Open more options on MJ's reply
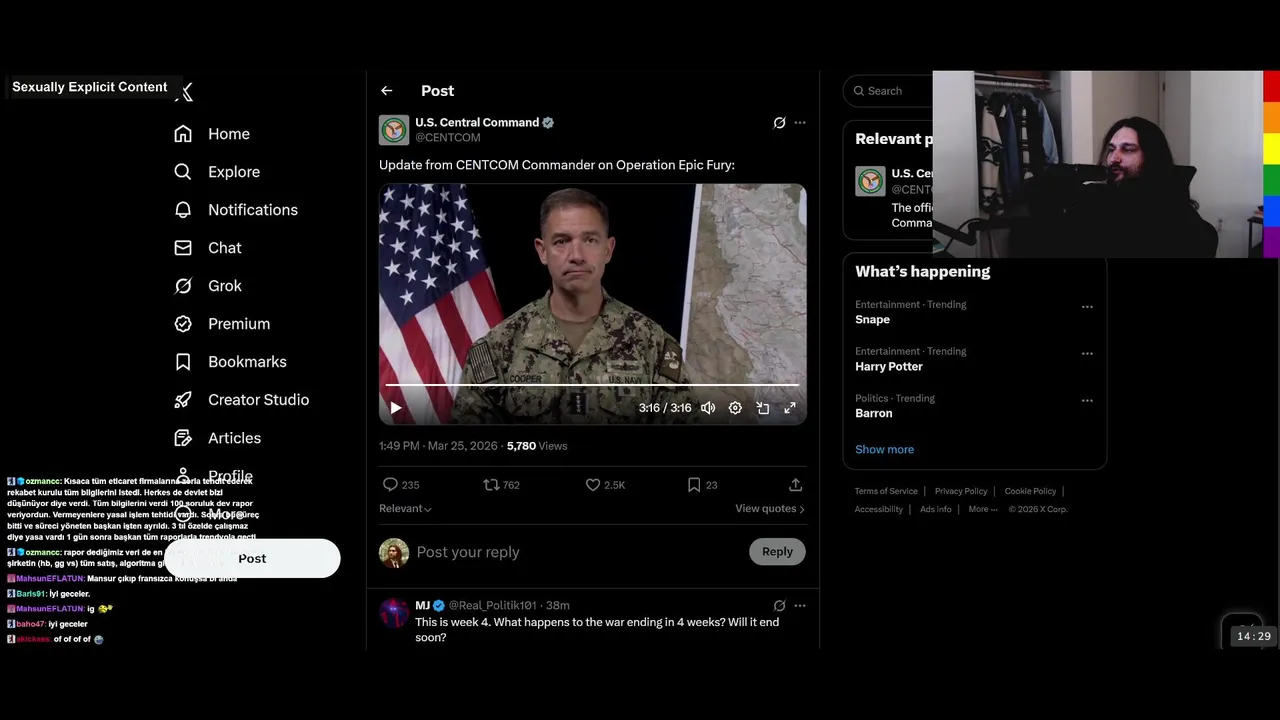1280x720 pixels. [800, 606]
